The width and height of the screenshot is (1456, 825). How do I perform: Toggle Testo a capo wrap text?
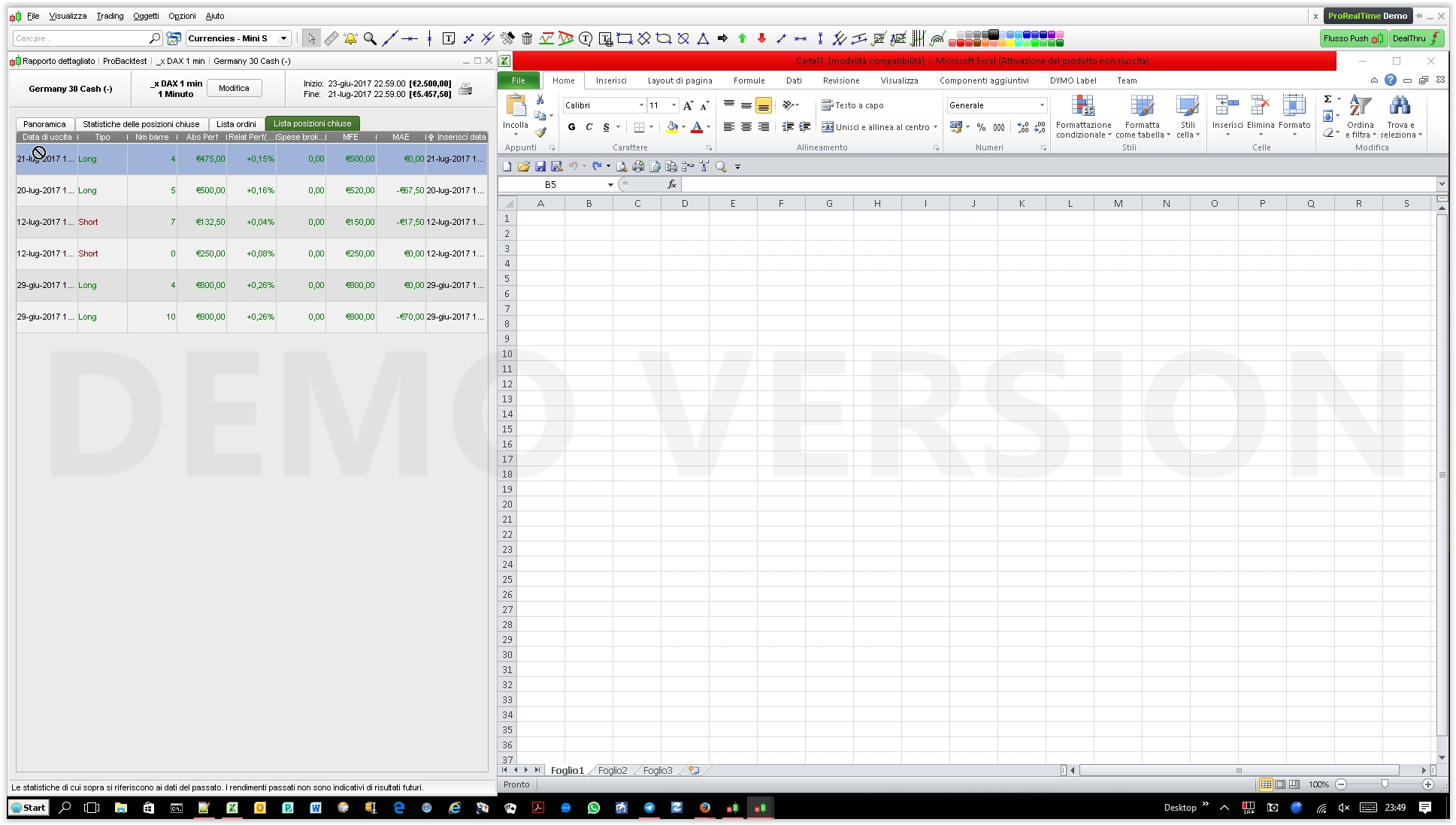pos(852,105)
